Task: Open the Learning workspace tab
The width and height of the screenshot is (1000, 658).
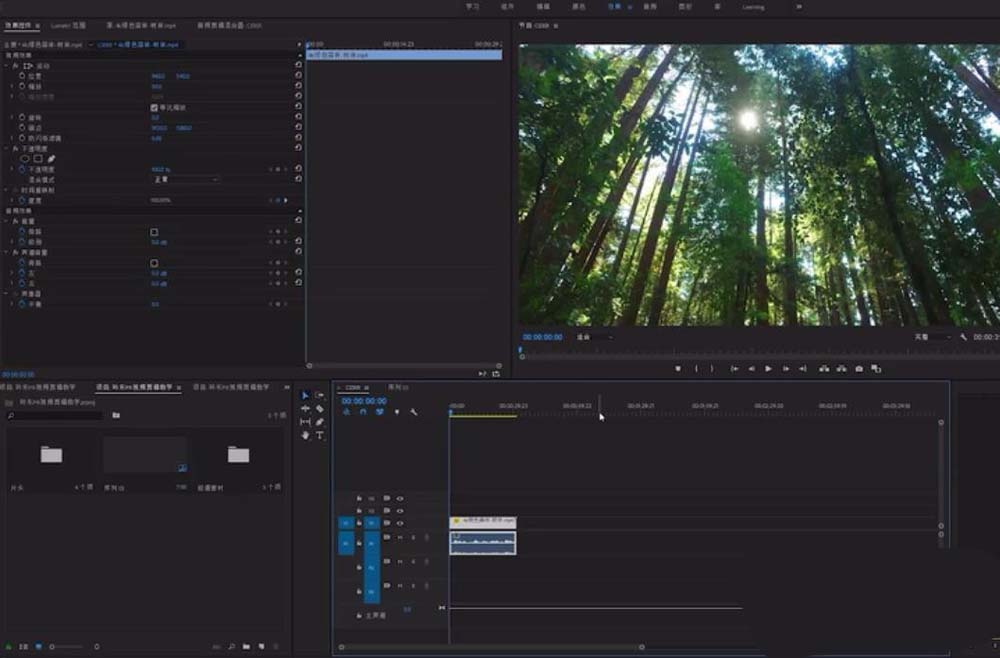Action: click(x=753, y=6)
